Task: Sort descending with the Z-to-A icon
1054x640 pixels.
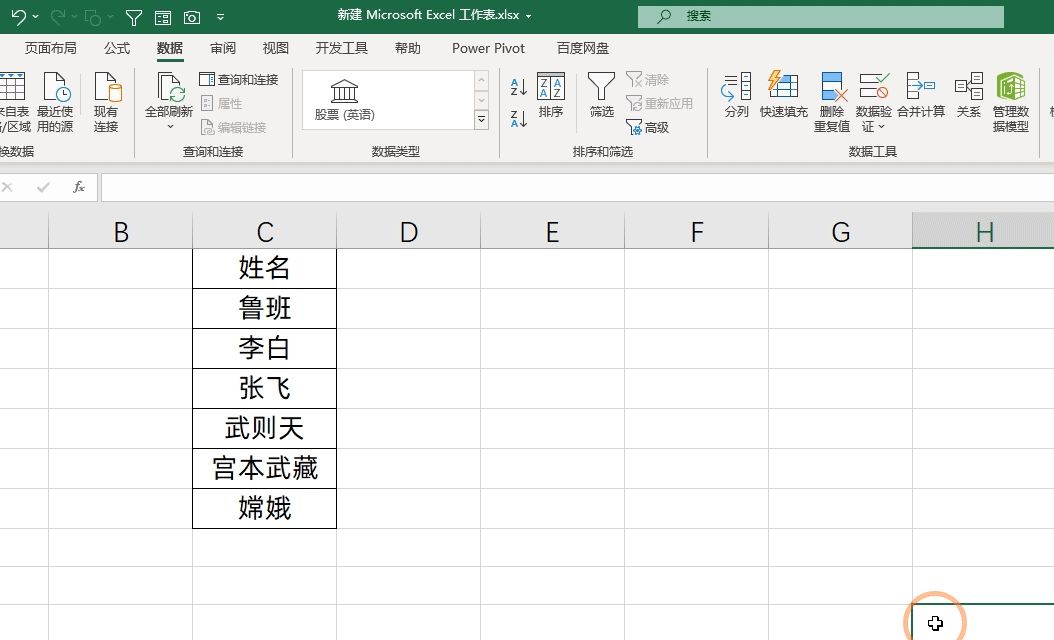Action: click(x=519, y=119)
